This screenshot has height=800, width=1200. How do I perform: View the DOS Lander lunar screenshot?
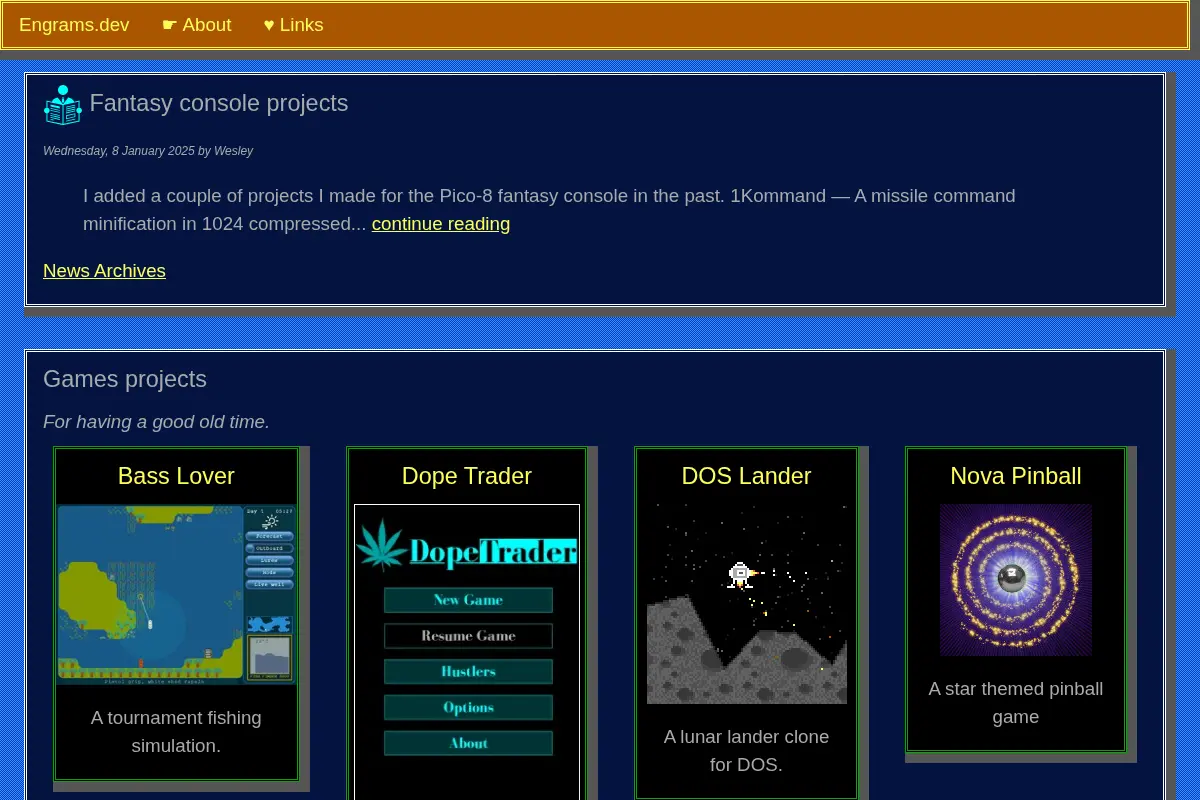point(747,604)
